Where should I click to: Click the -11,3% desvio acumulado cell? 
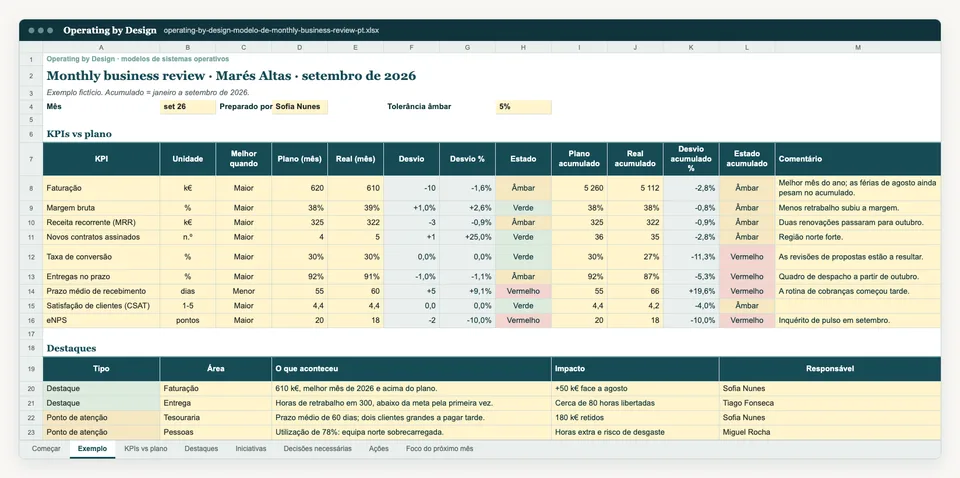[691, 257]
